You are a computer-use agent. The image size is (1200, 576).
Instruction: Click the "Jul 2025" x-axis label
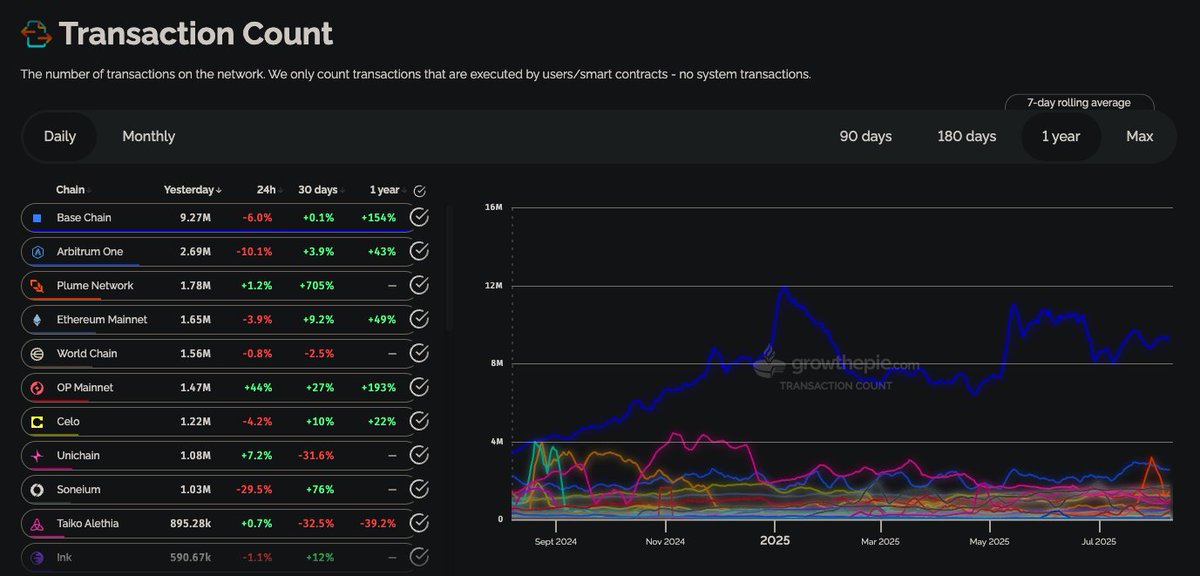[x=1099, y=542]
